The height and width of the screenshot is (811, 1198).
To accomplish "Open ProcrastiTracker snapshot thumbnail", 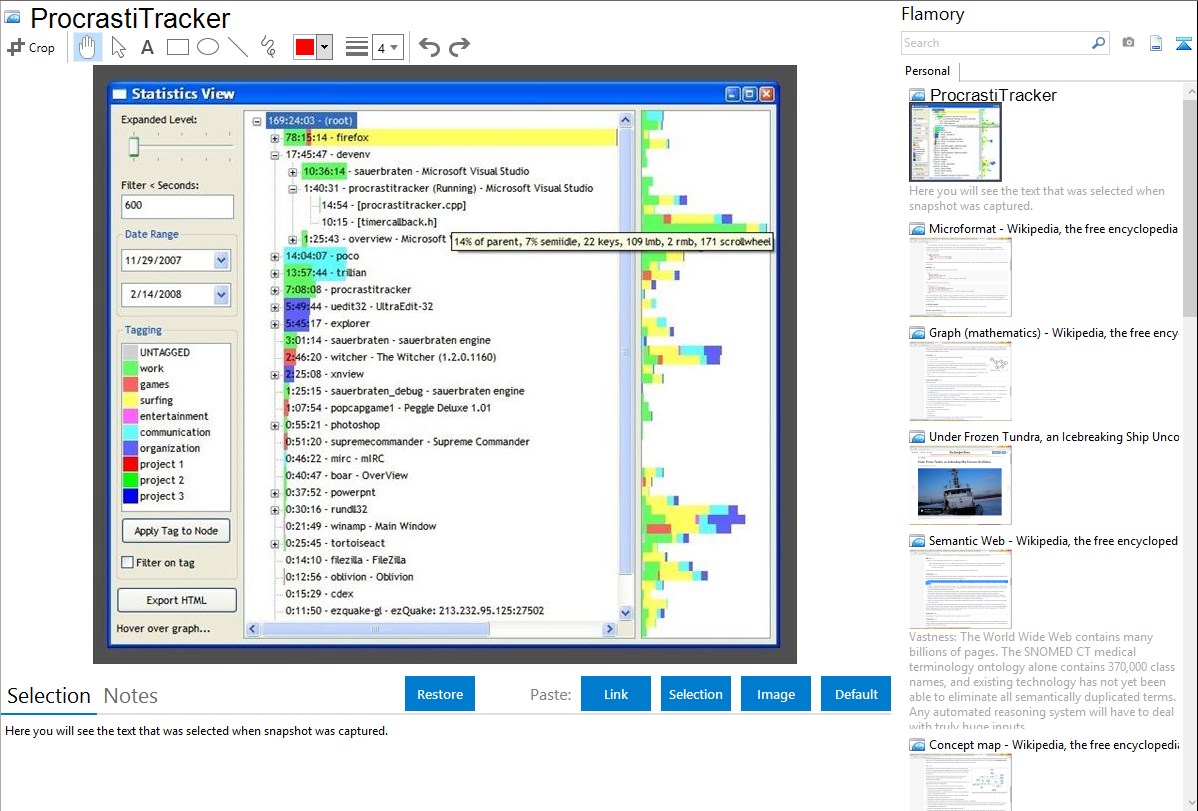I will coord(955,143).
